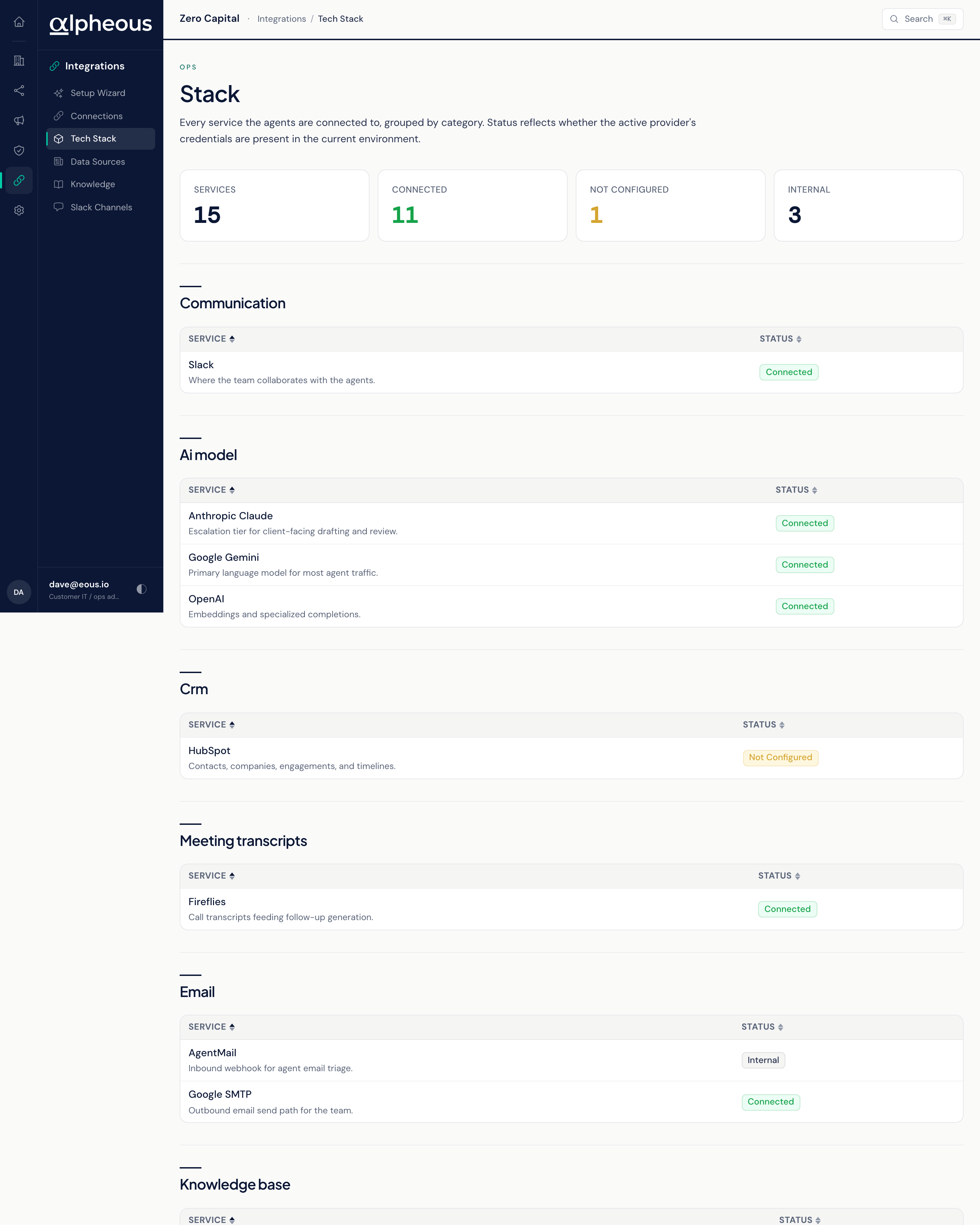Click dave@eous.io account name
The image size is (980, 1225).
(79, 584)
